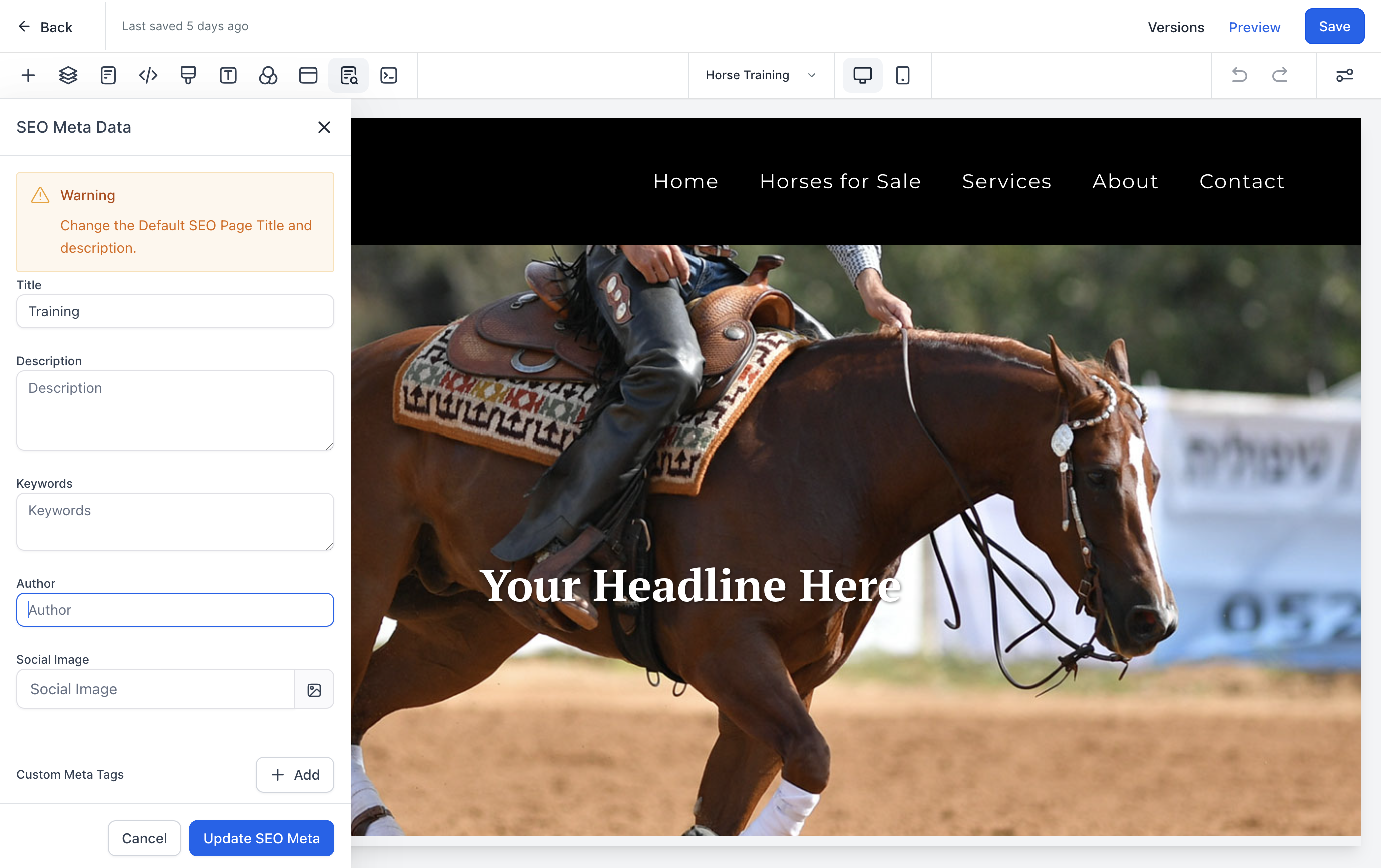Select the Horses for Sale nav item

click(x=840, y=181)
